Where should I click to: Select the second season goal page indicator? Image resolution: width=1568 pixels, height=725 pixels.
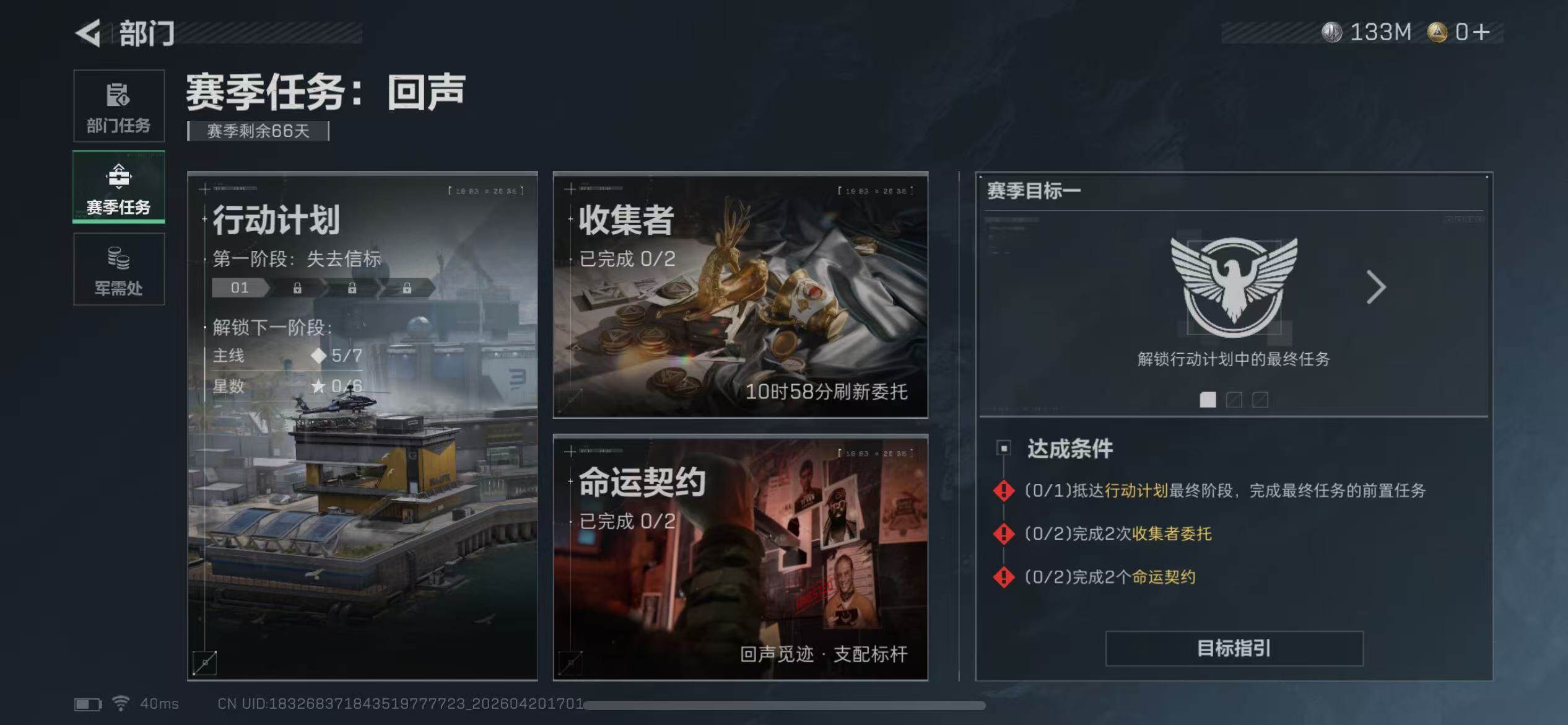[1234, 400]
